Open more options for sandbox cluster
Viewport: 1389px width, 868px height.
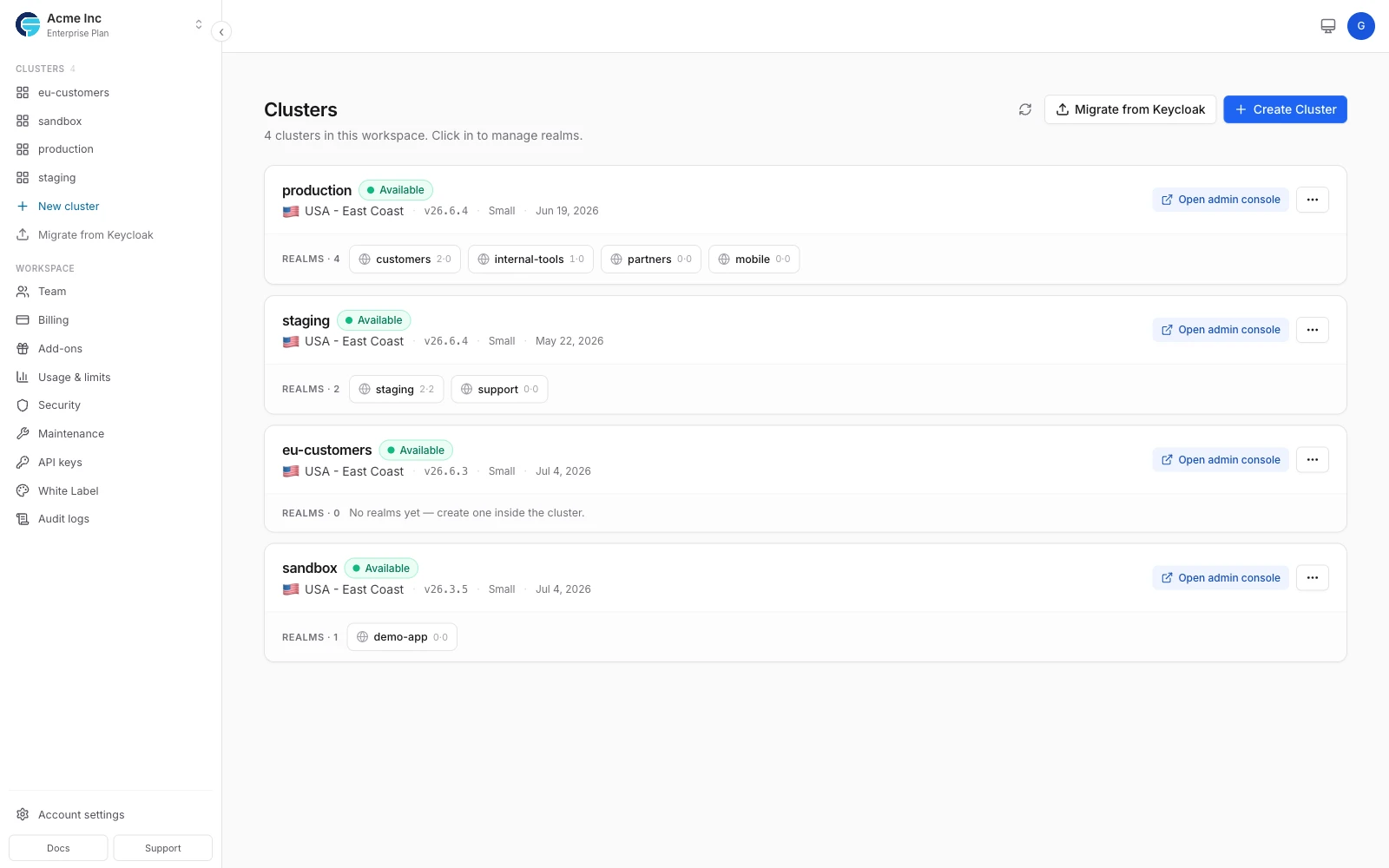point(1313,578)
